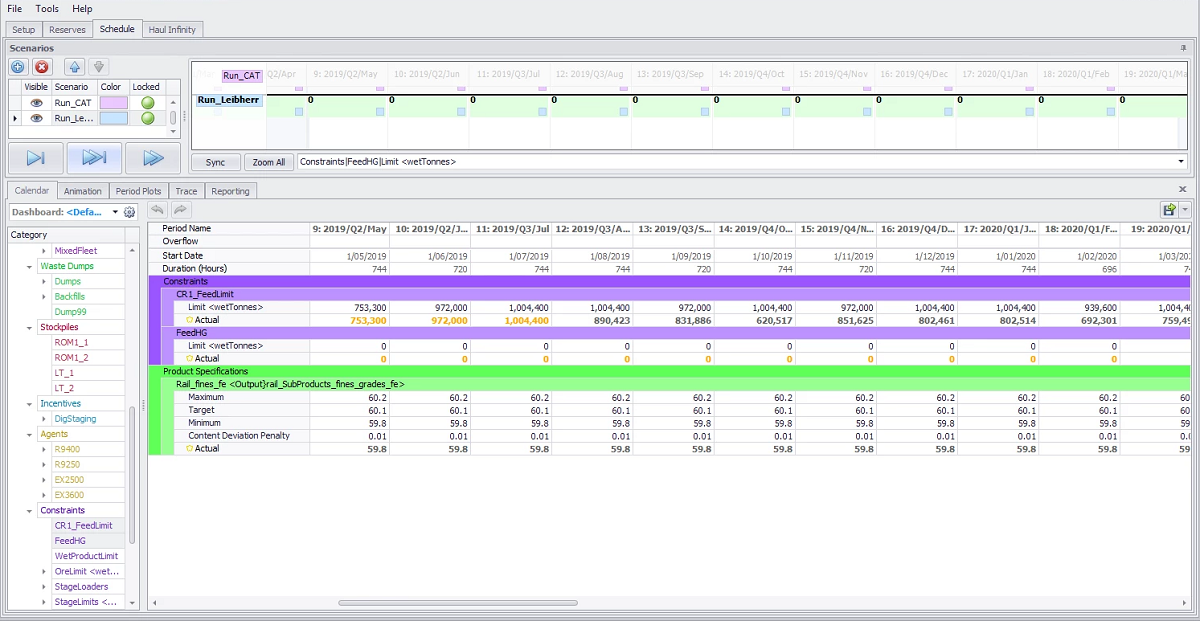
Task: Switch to the Period Plots tab
Action: point(138,191)
